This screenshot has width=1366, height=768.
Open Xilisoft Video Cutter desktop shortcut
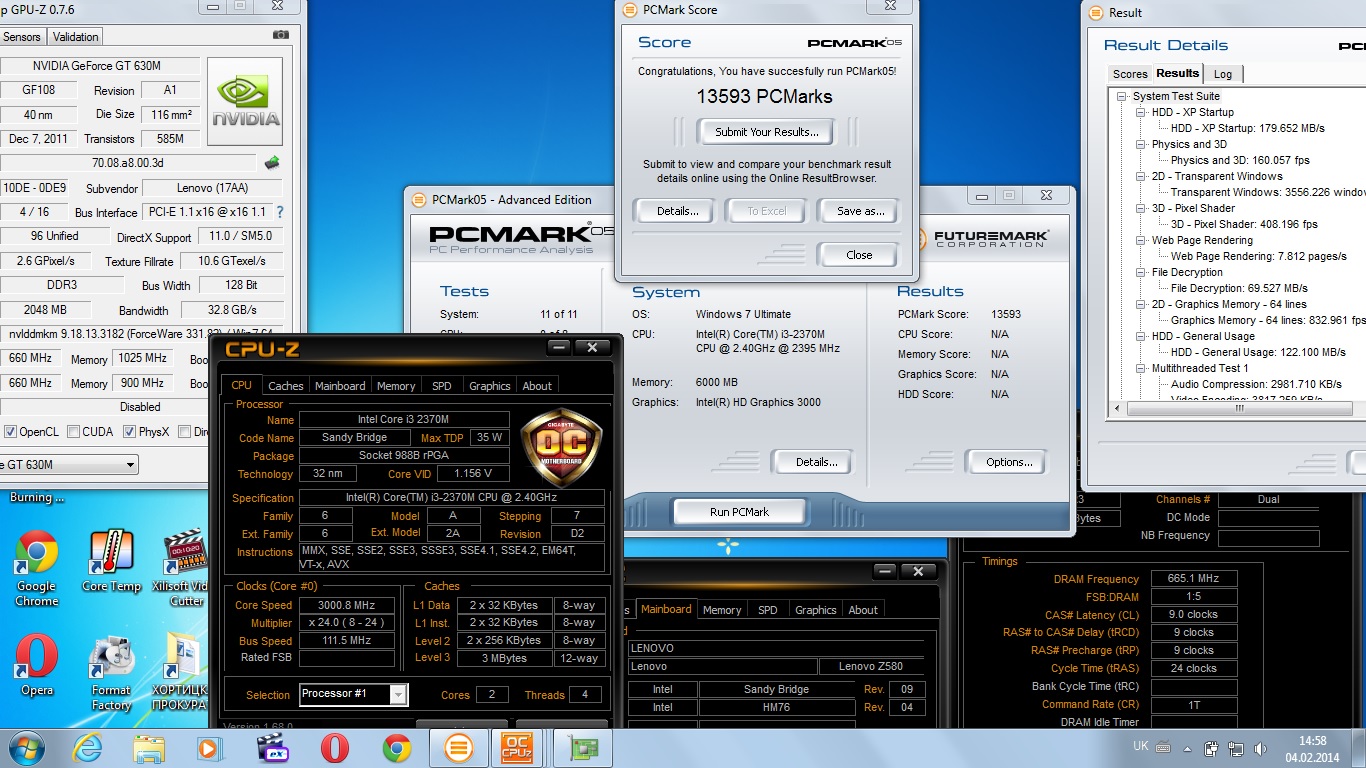point(185,568)
